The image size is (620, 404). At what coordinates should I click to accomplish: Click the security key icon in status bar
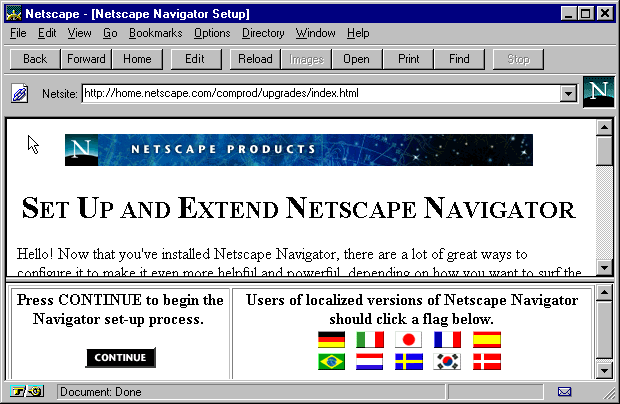click(x=26, y=392)
